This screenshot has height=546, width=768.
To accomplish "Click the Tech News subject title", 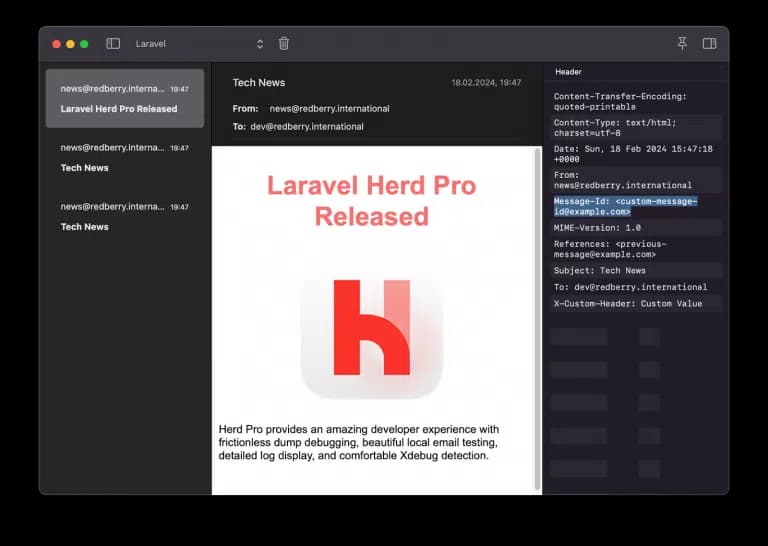I will 259,83.
